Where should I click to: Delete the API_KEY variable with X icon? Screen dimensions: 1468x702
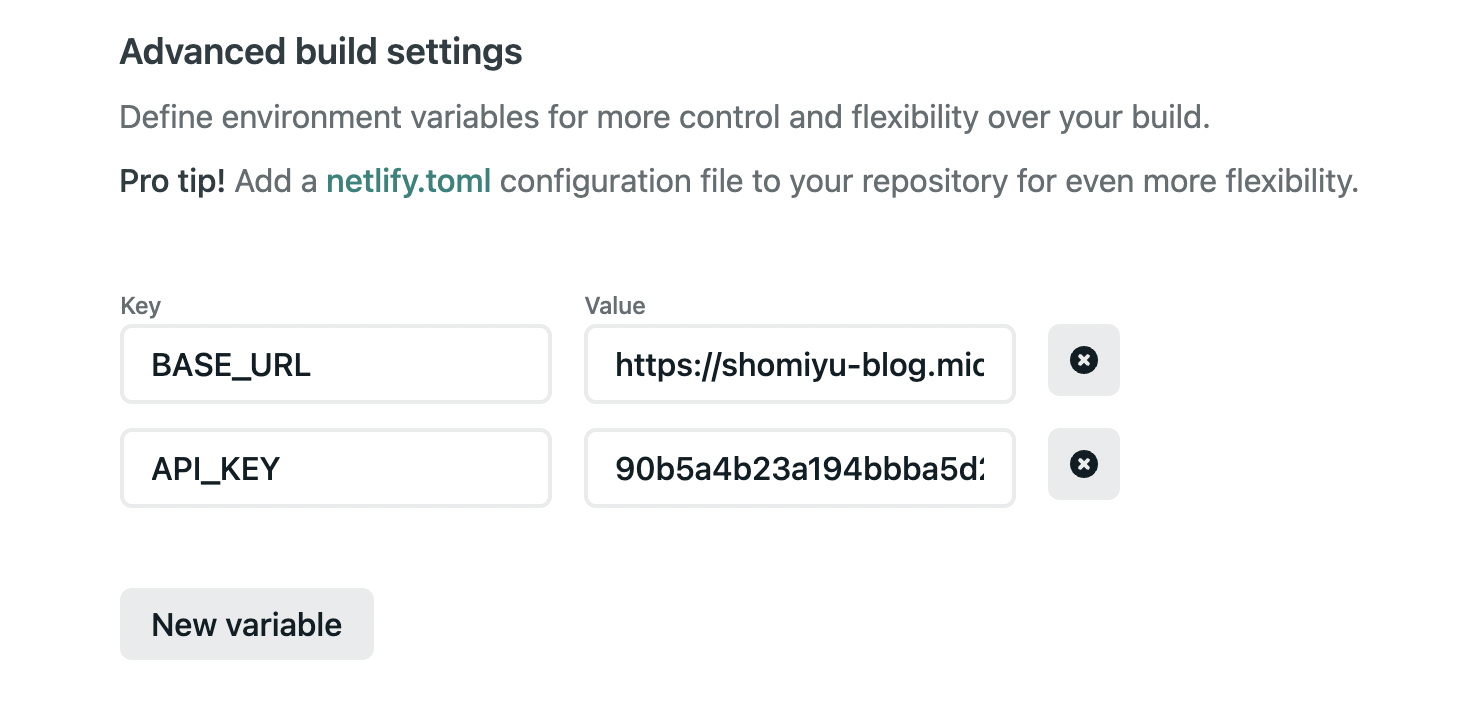[1083, 464]
